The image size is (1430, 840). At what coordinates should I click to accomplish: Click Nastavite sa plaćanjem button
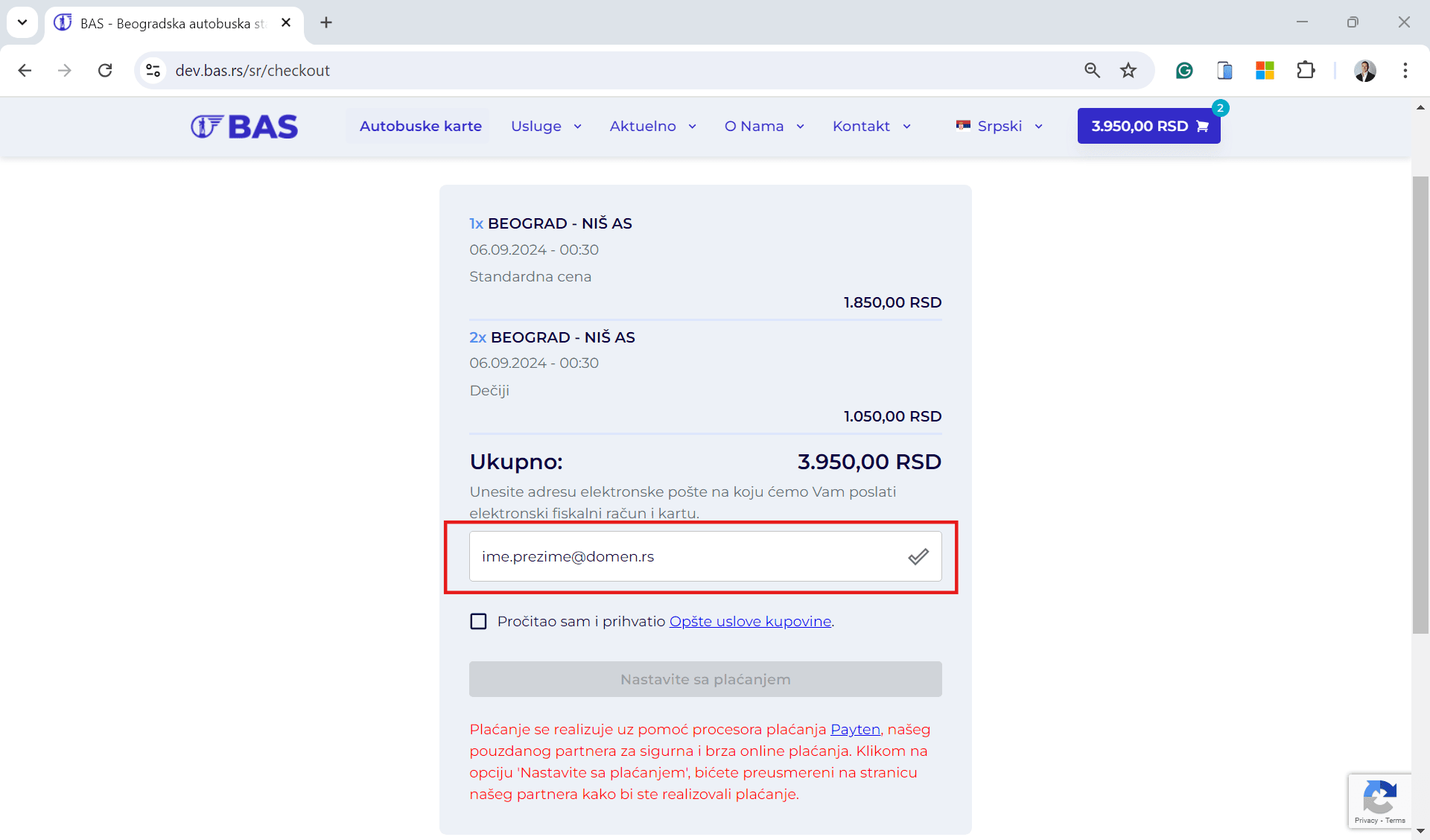[x=705, y=679]
